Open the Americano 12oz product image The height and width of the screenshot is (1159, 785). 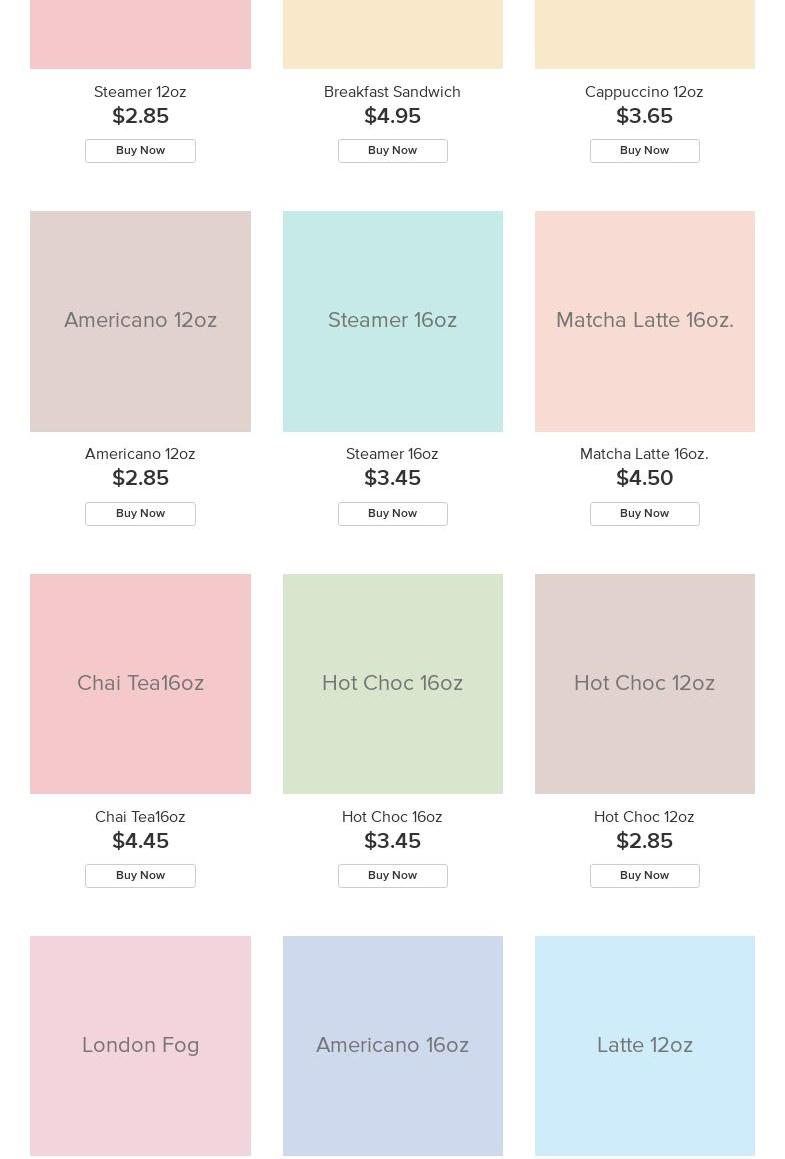[x=140, y=321]
